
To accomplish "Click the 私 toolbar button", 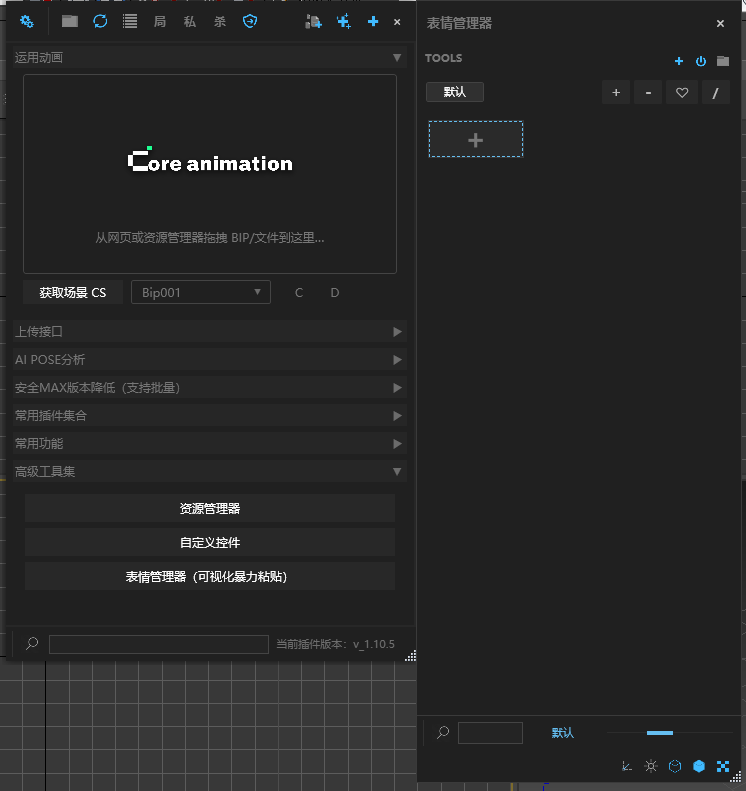I will [190, 21].
